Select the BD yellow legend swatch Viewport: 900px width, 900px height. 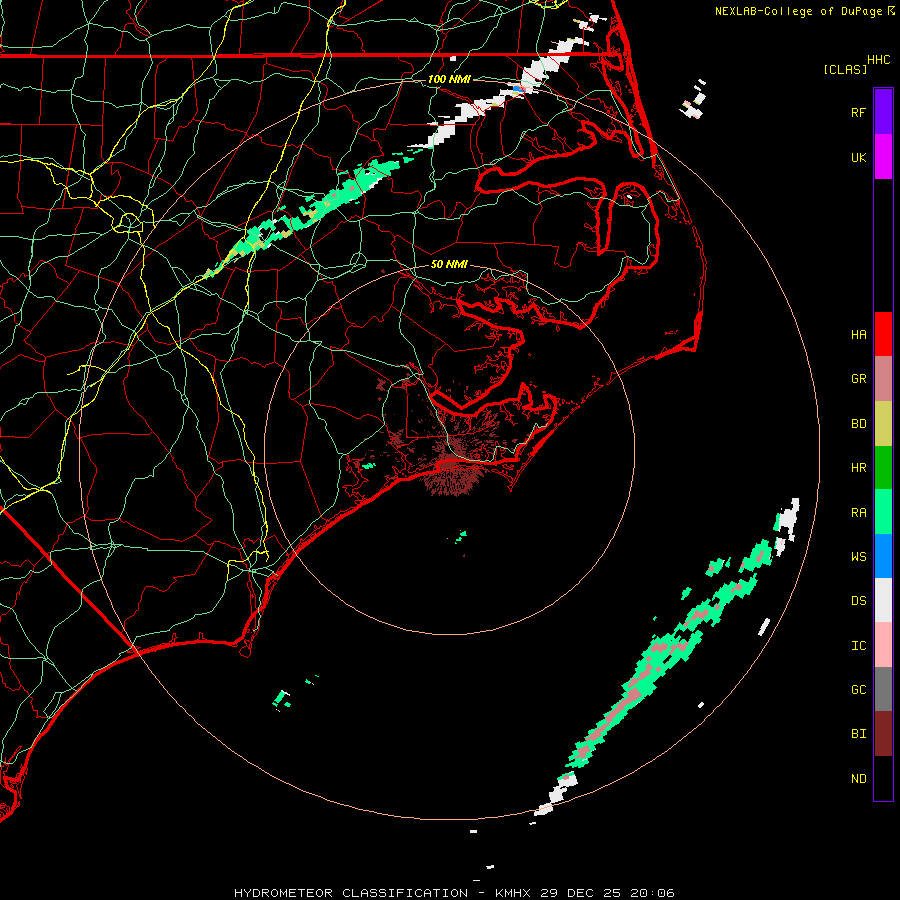883,424
